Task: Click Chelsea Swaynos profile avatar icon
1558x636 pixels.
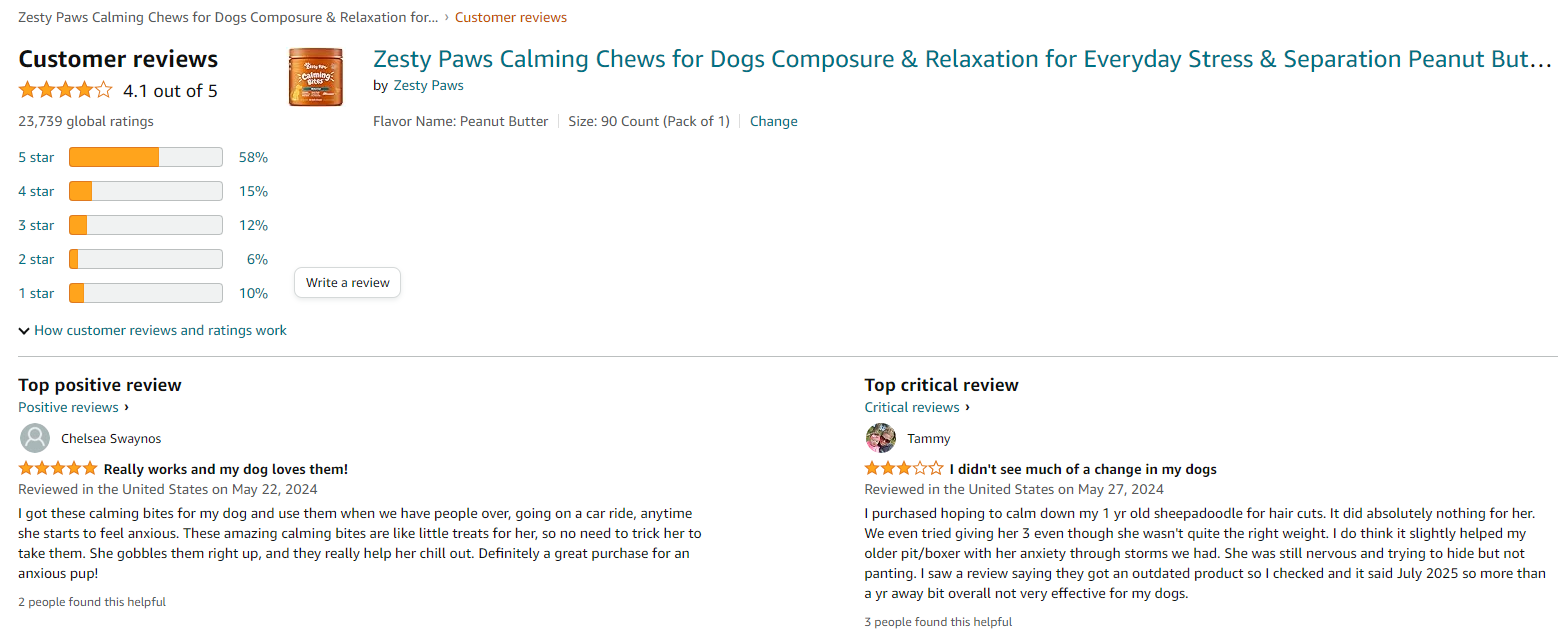Action: 35,438
